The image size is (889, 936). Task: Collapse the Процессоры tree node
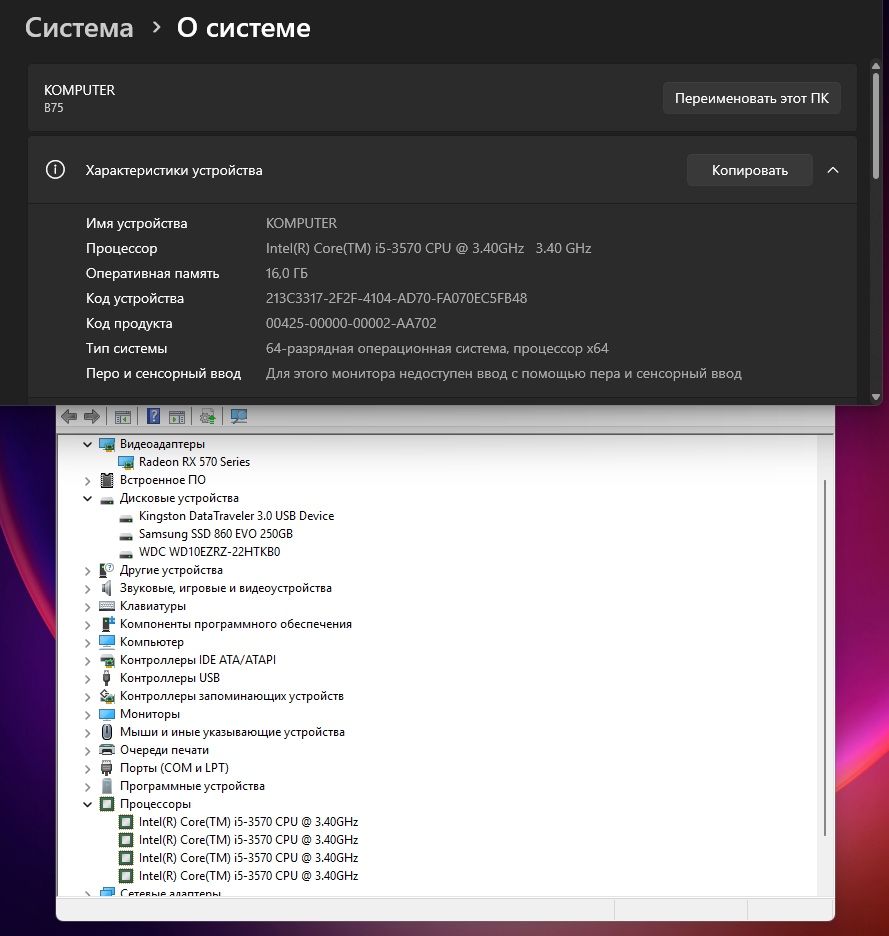point(88,805)
